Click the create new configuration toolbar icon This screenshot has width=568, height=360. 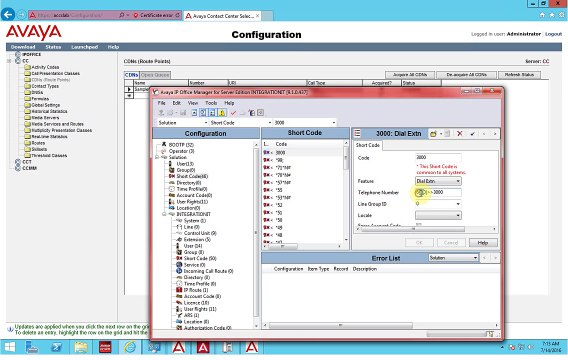[x=252, y=113]
